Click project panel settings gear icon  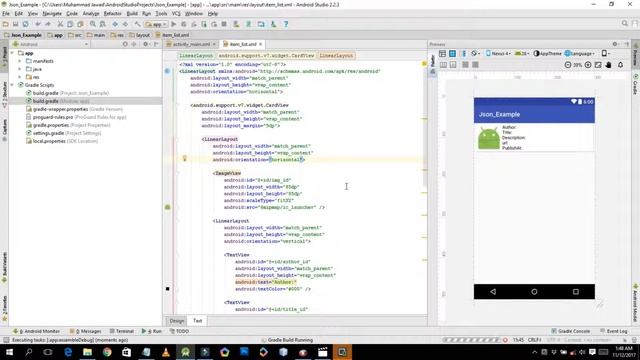[x=146, y=44]
